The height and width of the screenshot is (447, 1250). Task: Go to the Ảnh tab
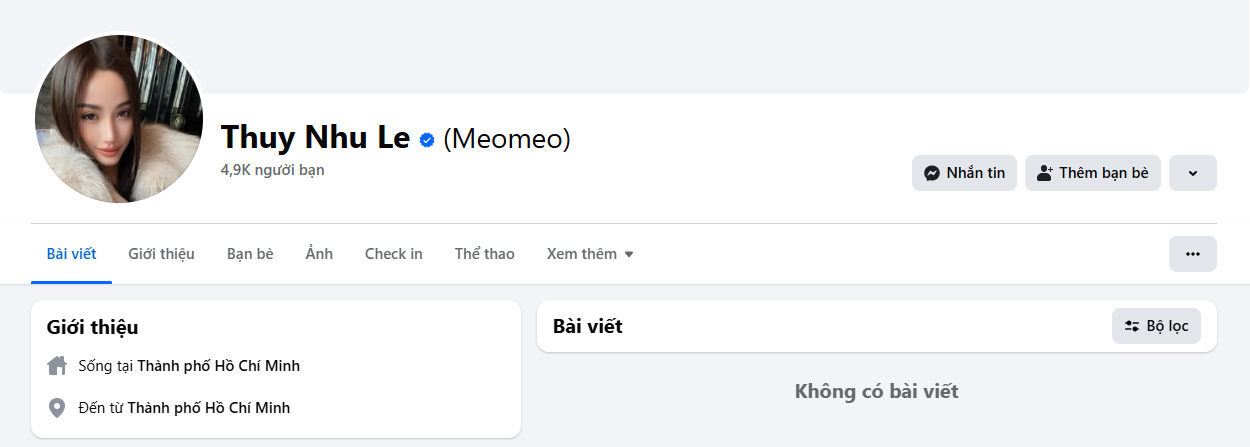pos(319,254)
